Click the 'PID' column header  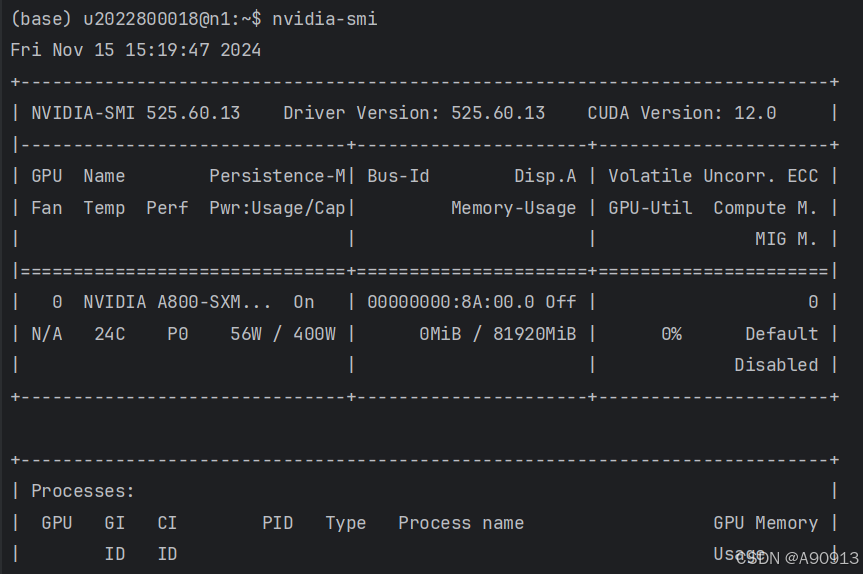(x=277, y=523)
